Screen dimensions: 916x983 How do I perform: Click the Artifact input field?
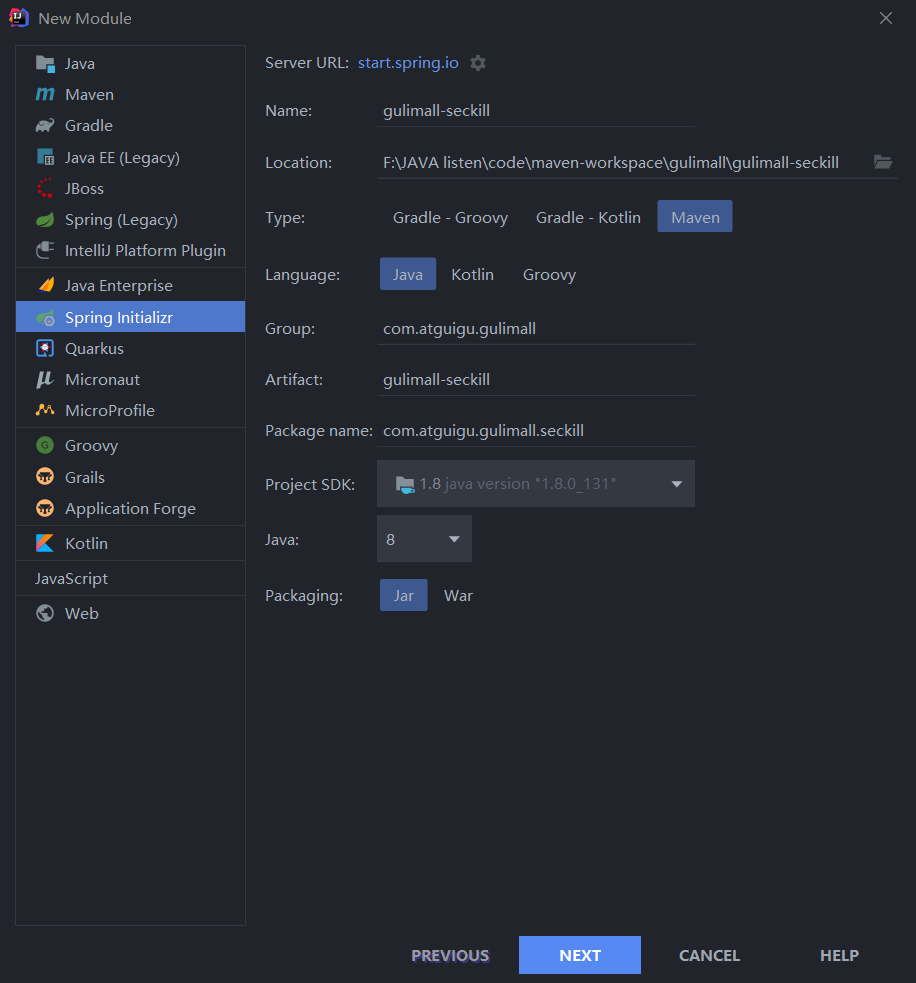(x=535, y=380)
